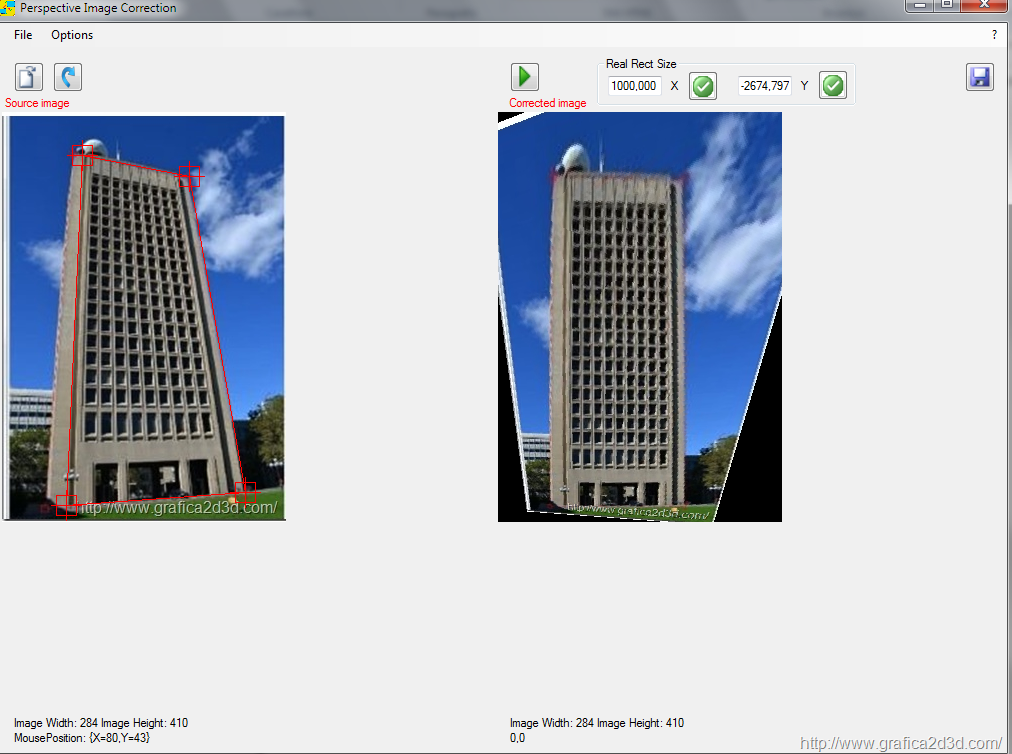The image size is (1012, 754).
Task: Click the application icon in the title bar
Action: click(x=8, y=8)
